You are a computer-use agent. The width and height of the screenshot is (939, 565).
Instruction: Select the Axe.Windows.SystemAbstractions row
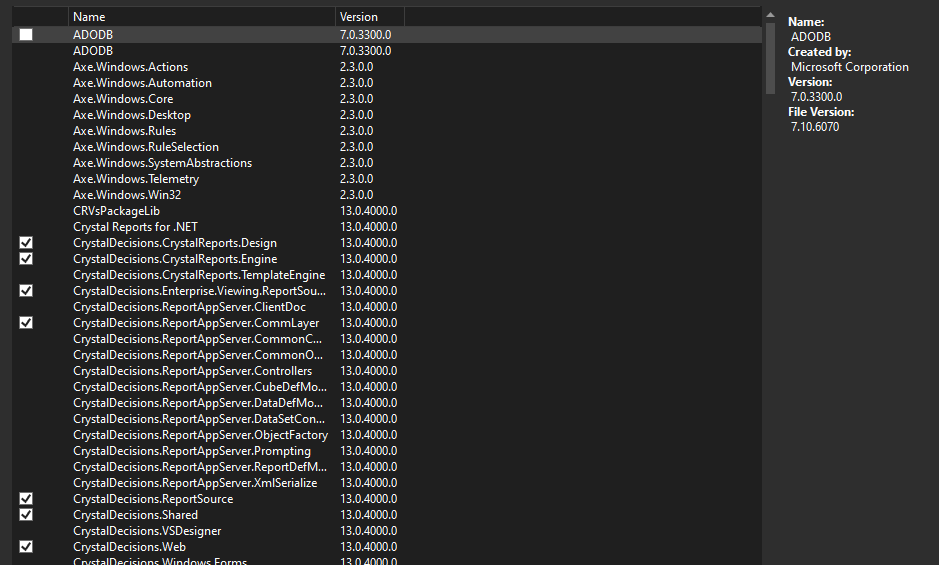point(387,163)
